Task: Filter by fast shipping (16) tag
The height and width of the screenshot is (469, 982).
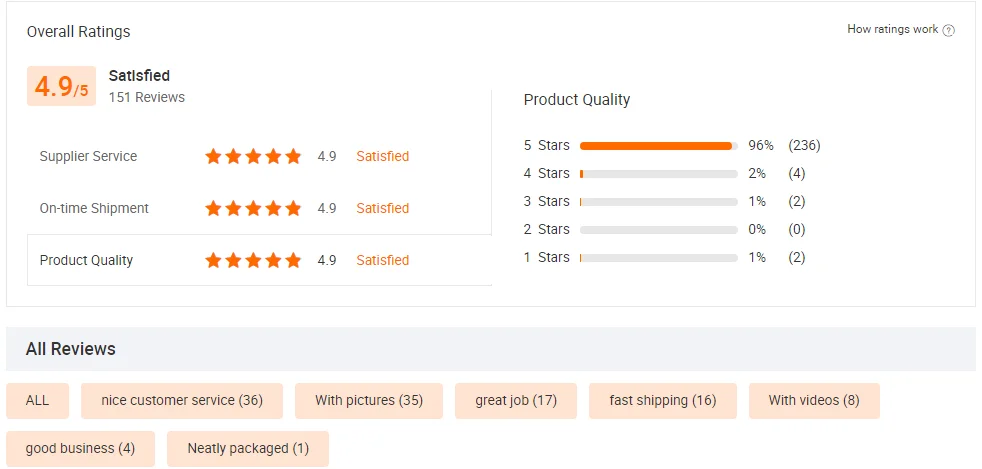Action: (x=663, y=401)
